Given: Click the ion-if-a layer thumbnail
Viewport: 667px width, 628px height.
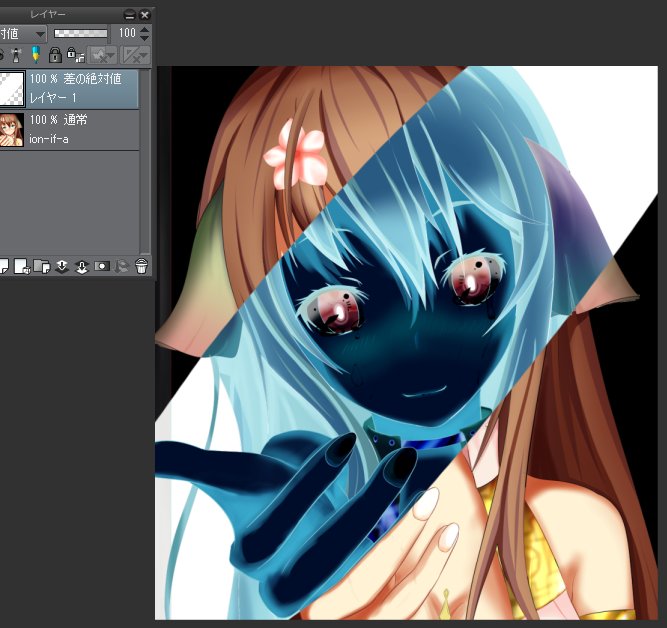Looking at the screenshot, I should click(x=12, y=130).
